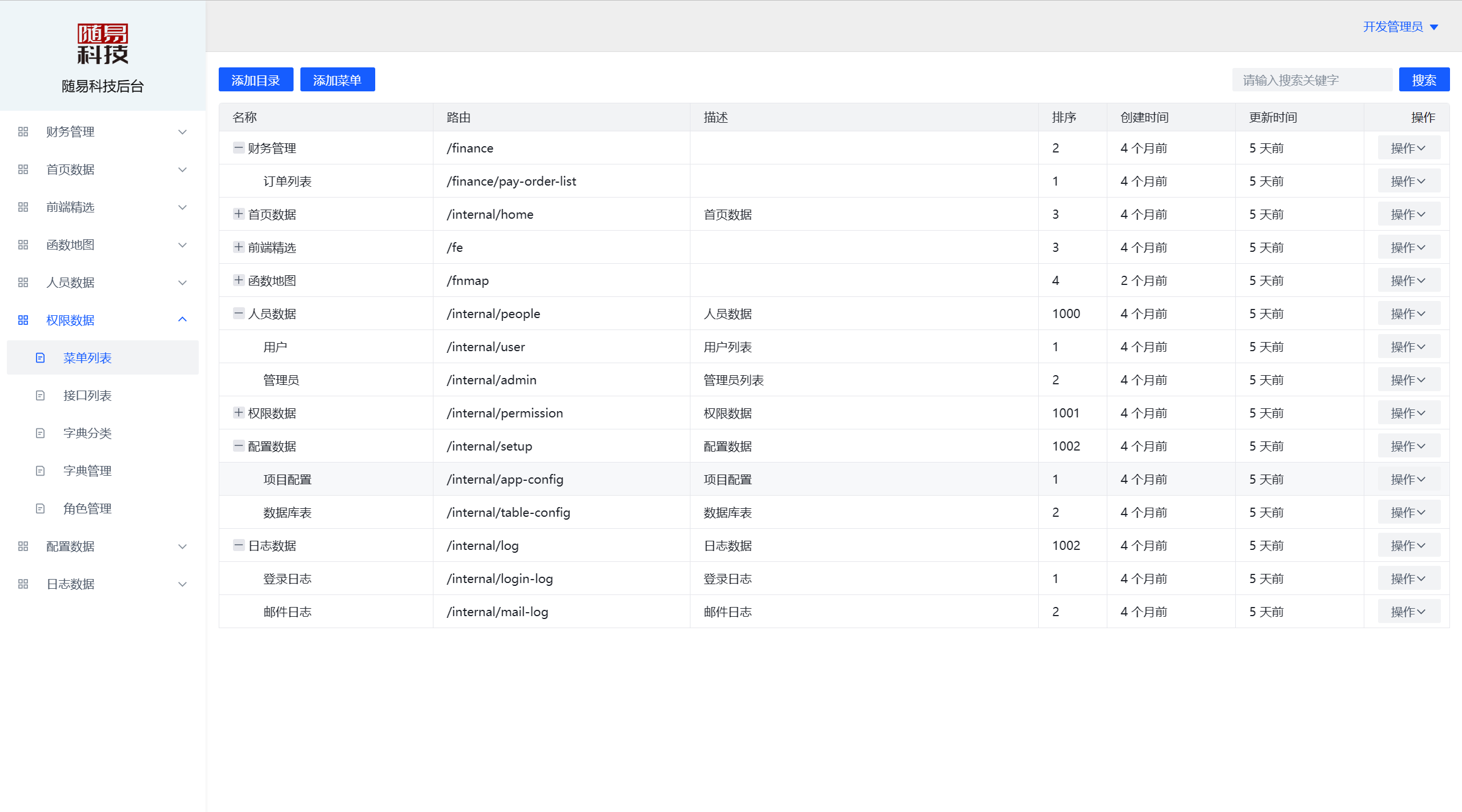Click the document icon beside 字典分类
Image resolution: width=1462 pixels, height=812 pixels.
[40, 433]
